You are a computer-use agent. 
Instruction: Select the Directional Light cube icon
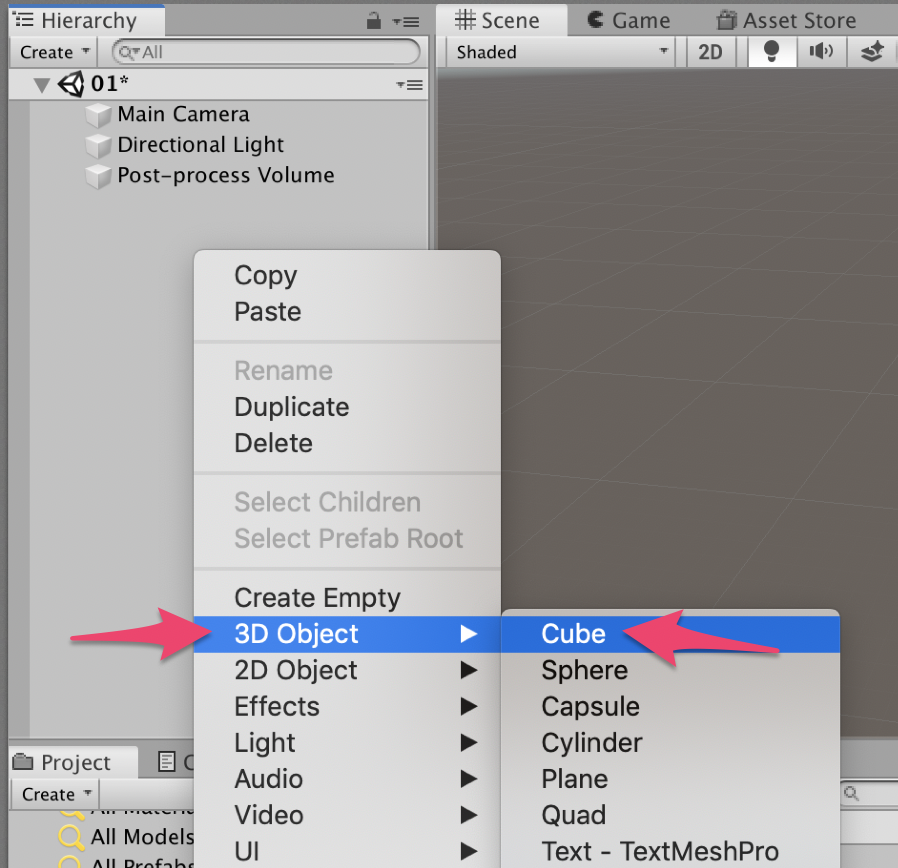98,145
